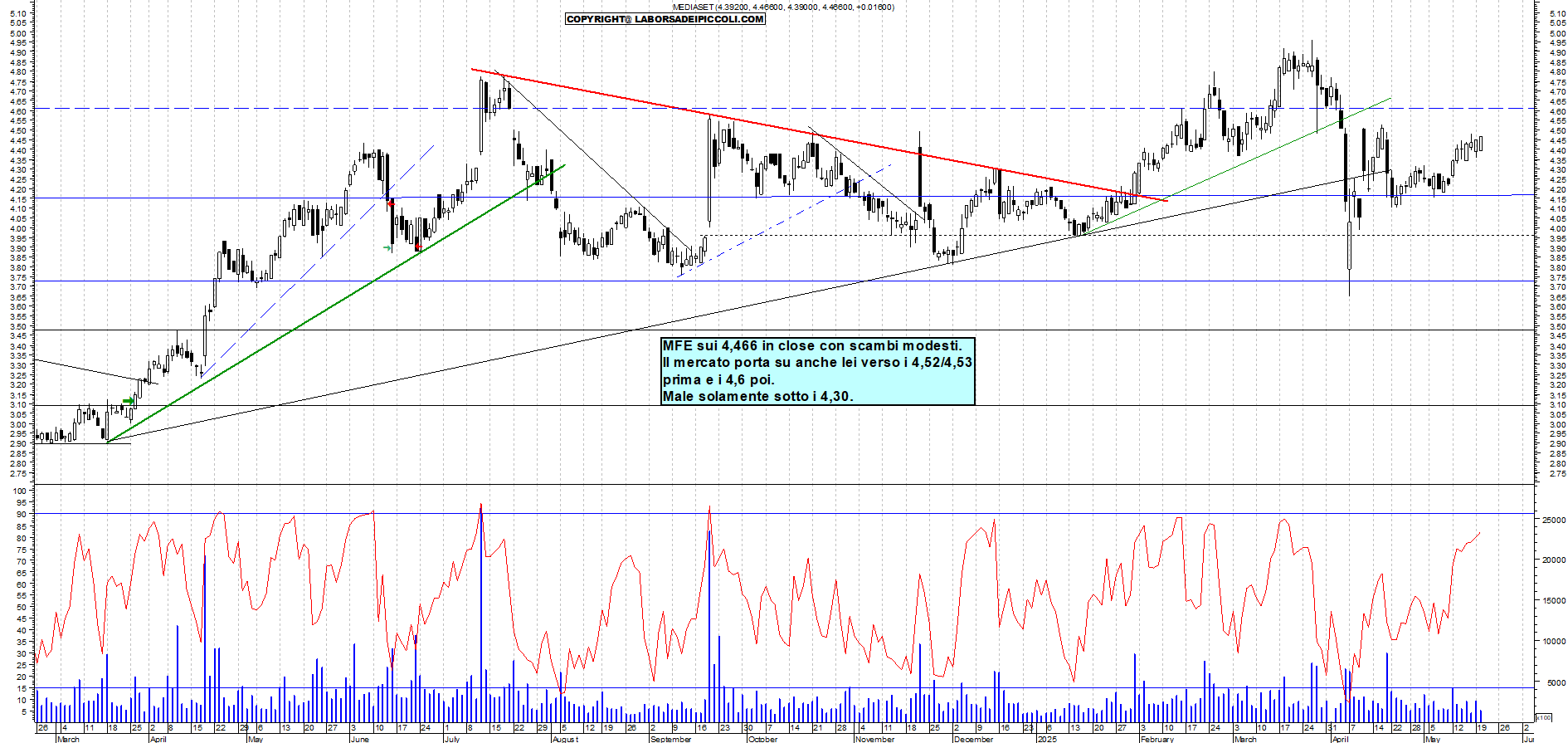
Task: Click the cyan text annotation box
Action: [817, 371]
